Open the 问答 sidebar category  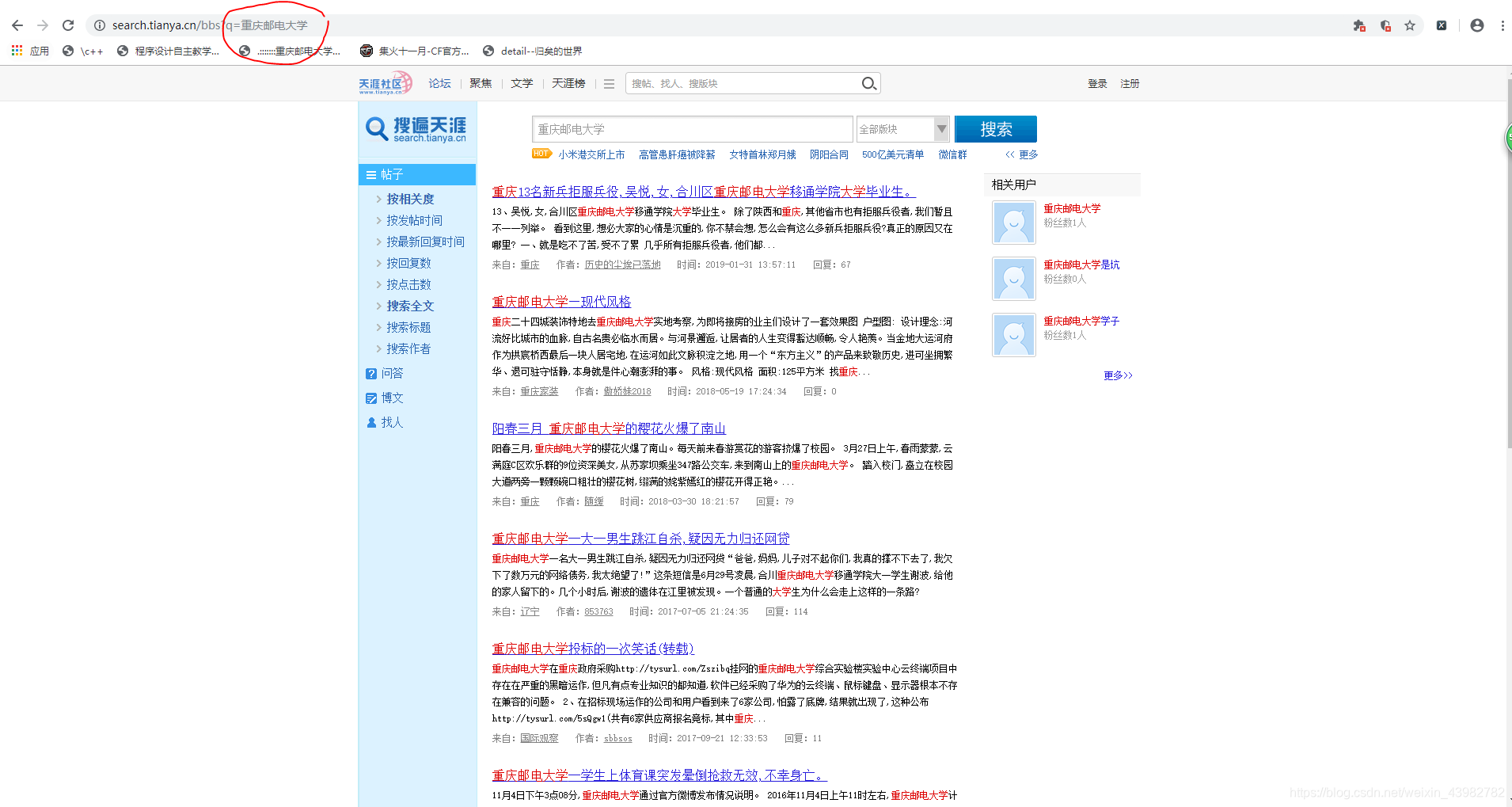click(x=385, y=373)
